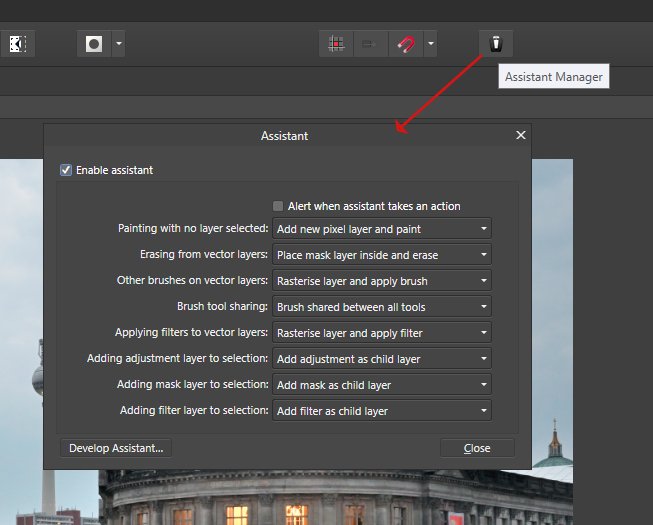This screenshot has width=653, height=525.
Task: Open Adding adjustment layer to selection dropdown
Action: [x=382, y=358]
